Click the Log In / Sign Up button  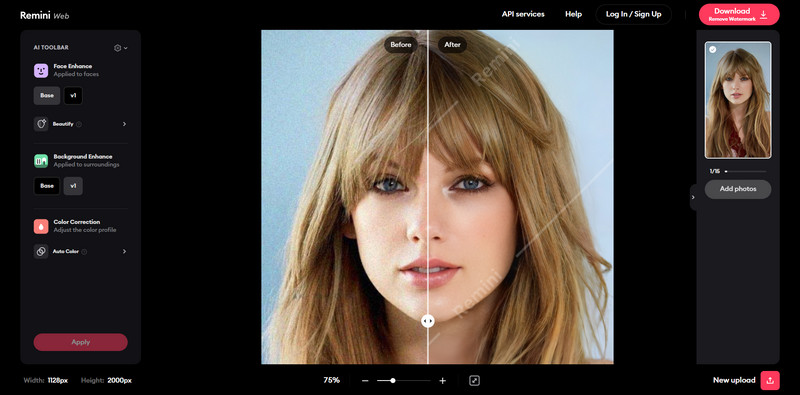click(634, 14)
